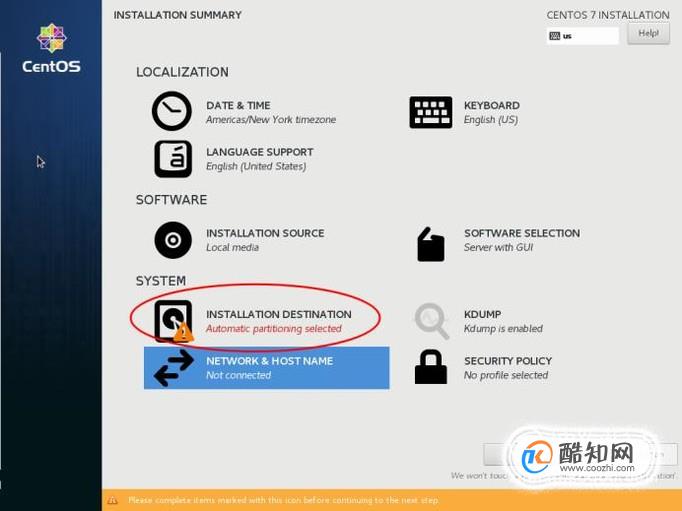Image resolution: width=682 pixels, height=511 pixels.
Task: Open Network & Host Name arrows icon
Action: coord(174,368)
